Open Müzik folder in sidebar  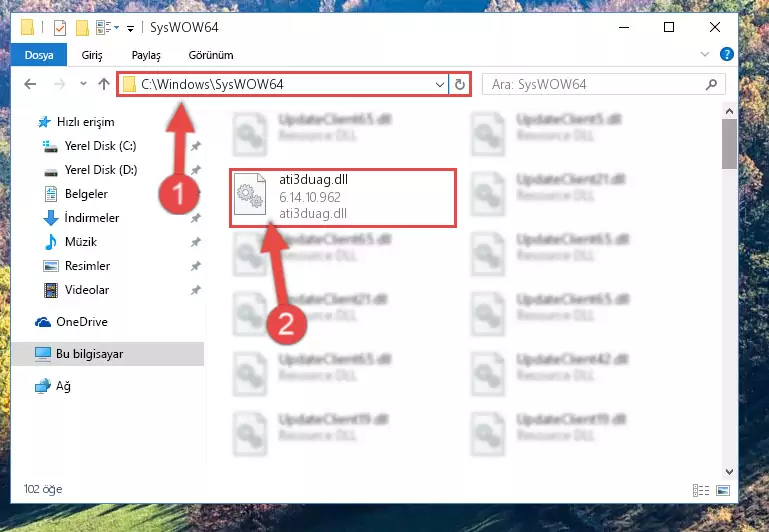click(81, 242)
